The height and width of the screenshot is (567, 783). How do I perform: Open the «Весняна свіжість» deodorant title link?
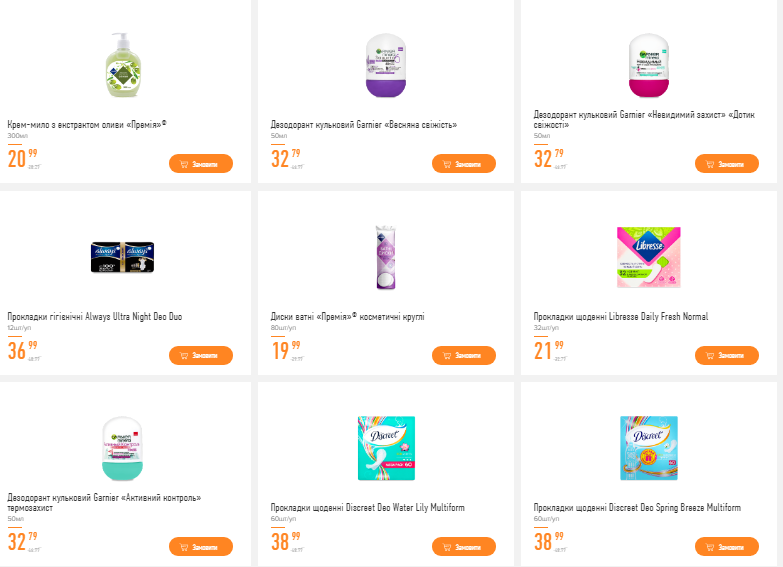tap(363, 125)
